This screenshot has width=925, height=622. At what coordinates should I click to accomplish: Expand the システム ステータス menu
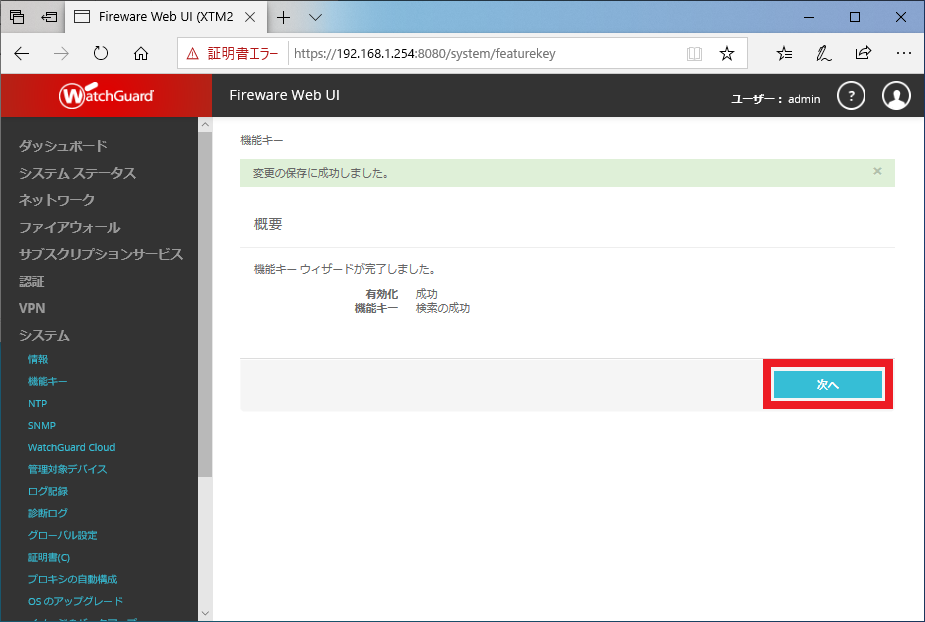77,173
